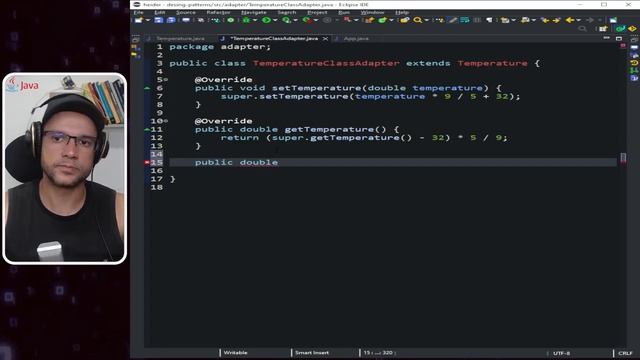Screen dimensions: 640x360
Task: Open the File menu
Action: point(138,12)
